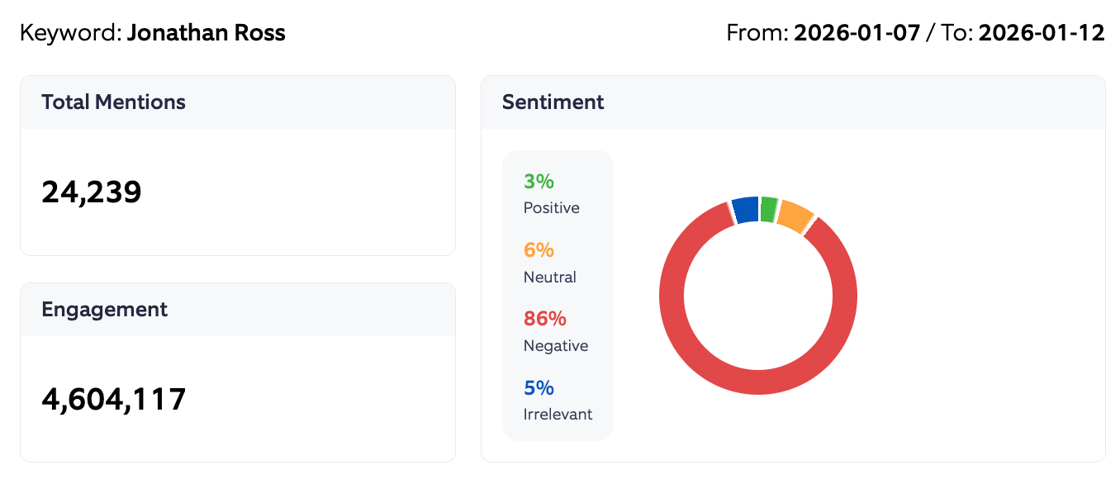Image resolution: width=1120 pixels, height=479 pixels.
Task: Click the 24,239 mentions value
Action: point(91,192)
